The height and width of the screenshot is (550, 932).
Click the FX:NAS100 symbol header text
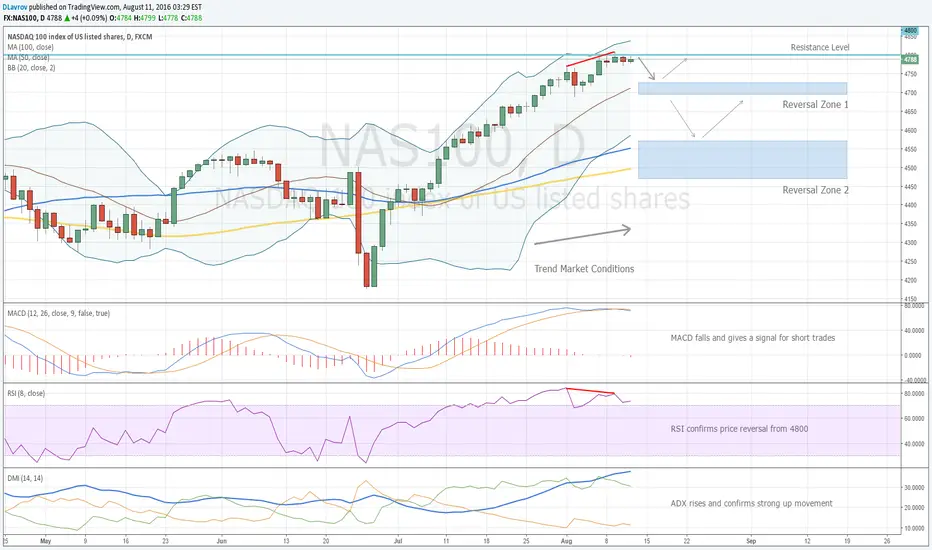click(x=22, y=18)
